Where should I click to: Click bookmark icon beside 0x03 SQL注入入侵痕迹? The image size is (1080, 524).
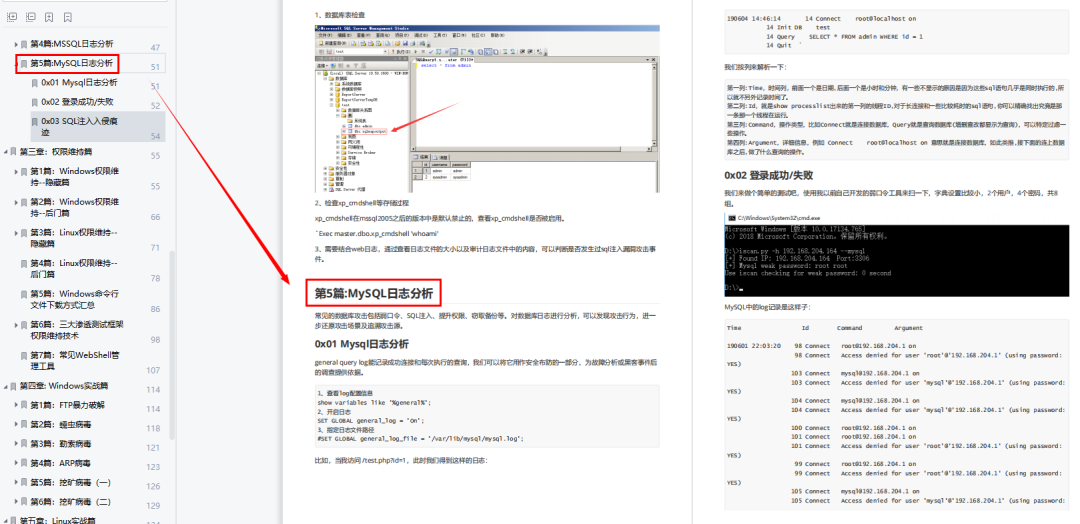[35, 121]
